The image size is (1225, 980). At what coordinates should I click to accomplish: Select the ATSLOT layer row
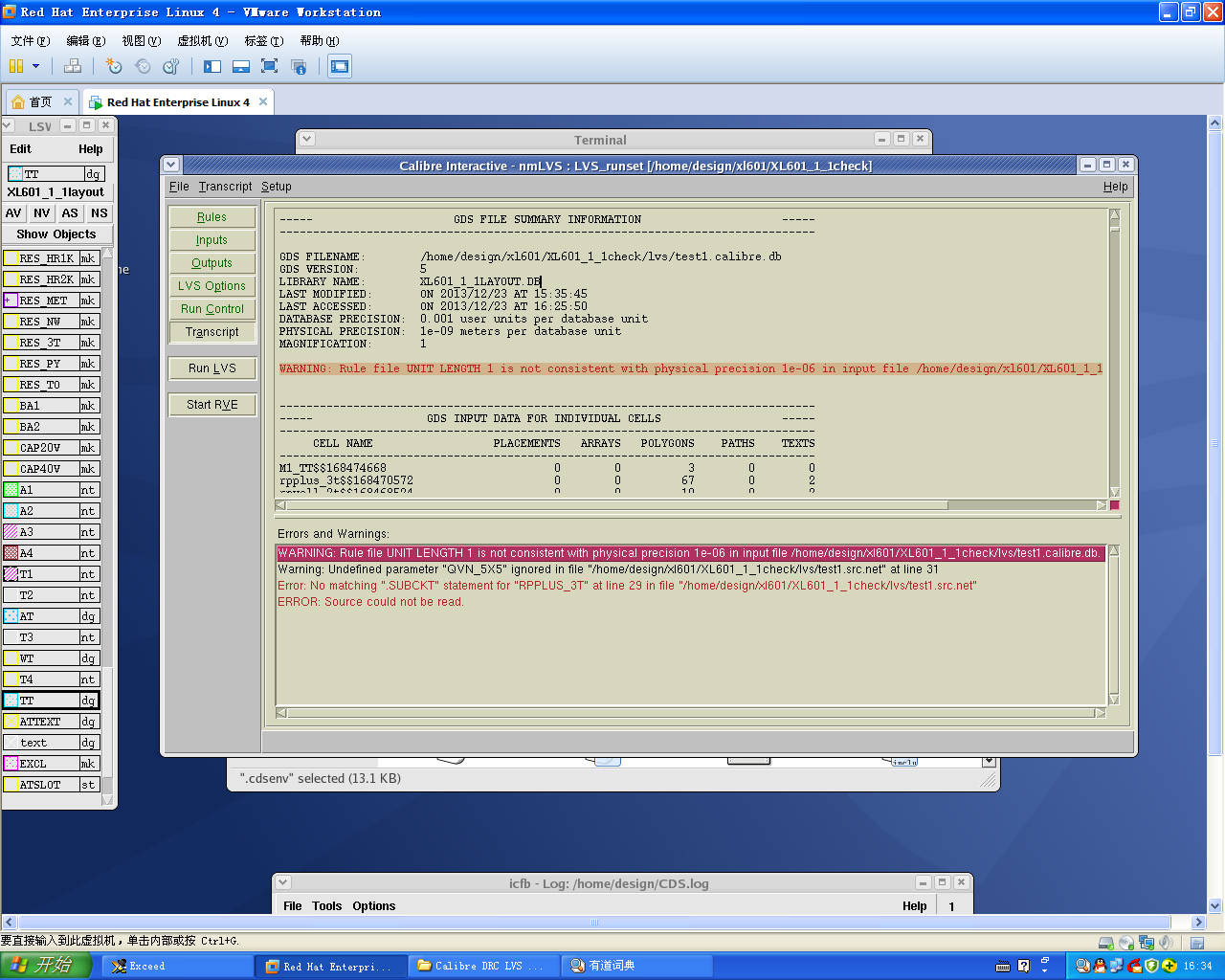coord(51,785)
